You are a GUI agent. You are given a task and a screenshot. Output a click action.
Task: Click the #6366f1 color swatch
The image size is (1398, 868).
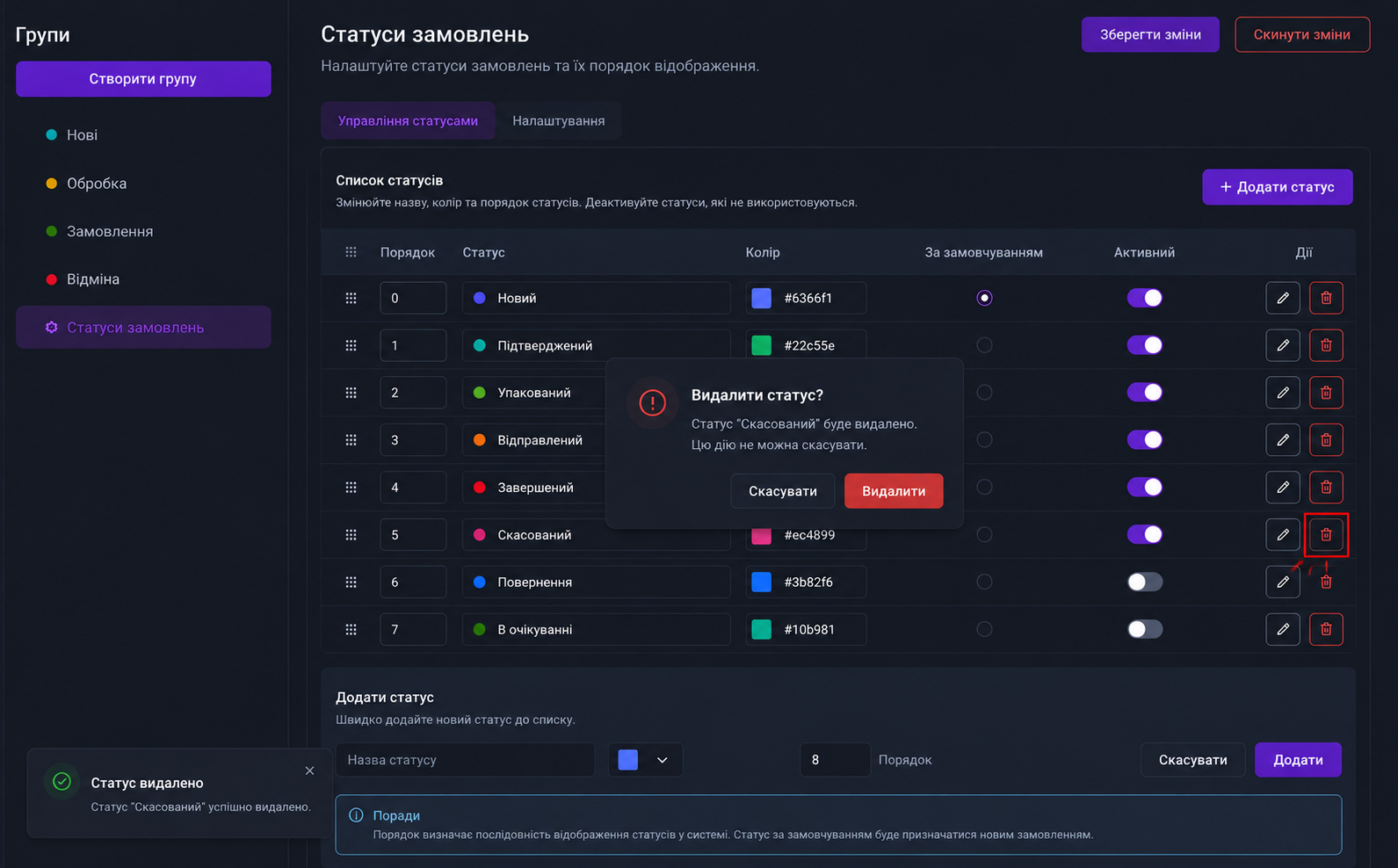click(762, 298)
